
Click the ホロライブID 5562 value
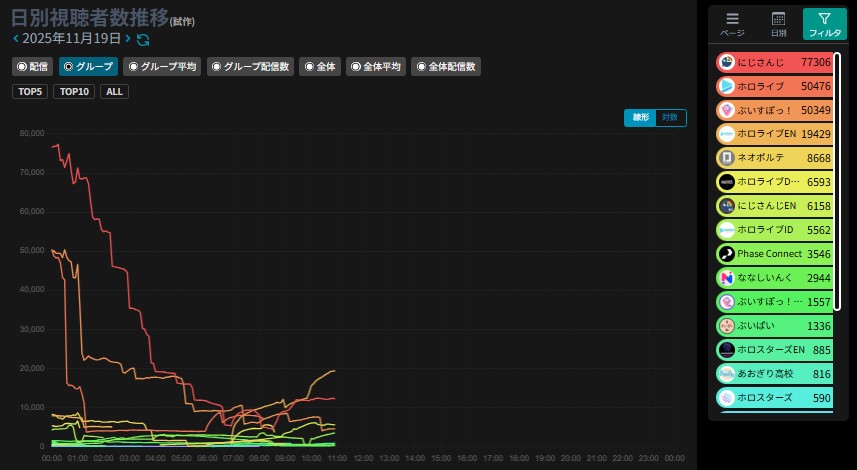click(x=819, y=230)
